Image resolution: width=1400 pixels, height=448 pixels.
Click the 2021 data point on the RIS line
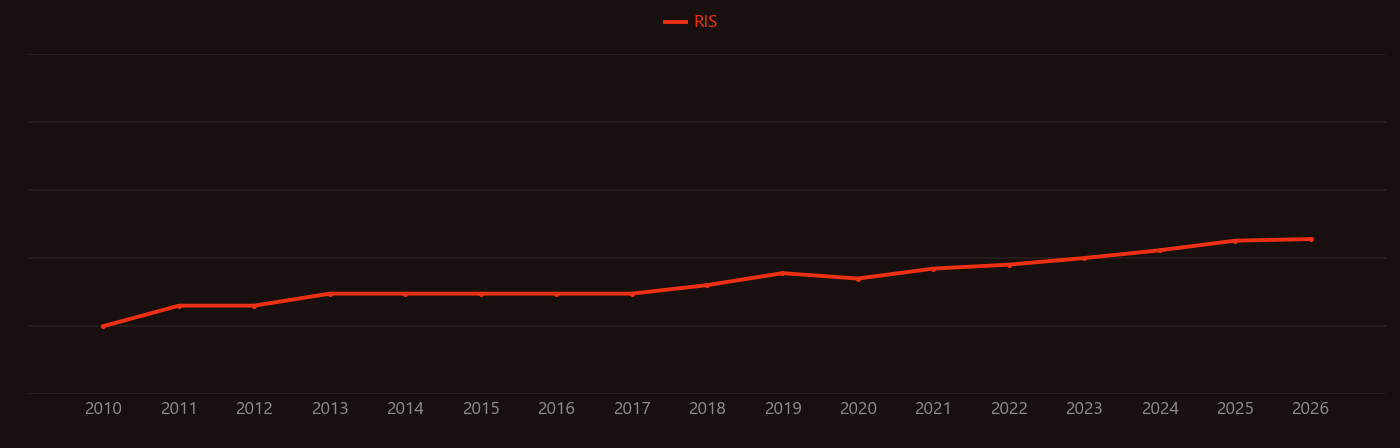[x=934, y=268]
